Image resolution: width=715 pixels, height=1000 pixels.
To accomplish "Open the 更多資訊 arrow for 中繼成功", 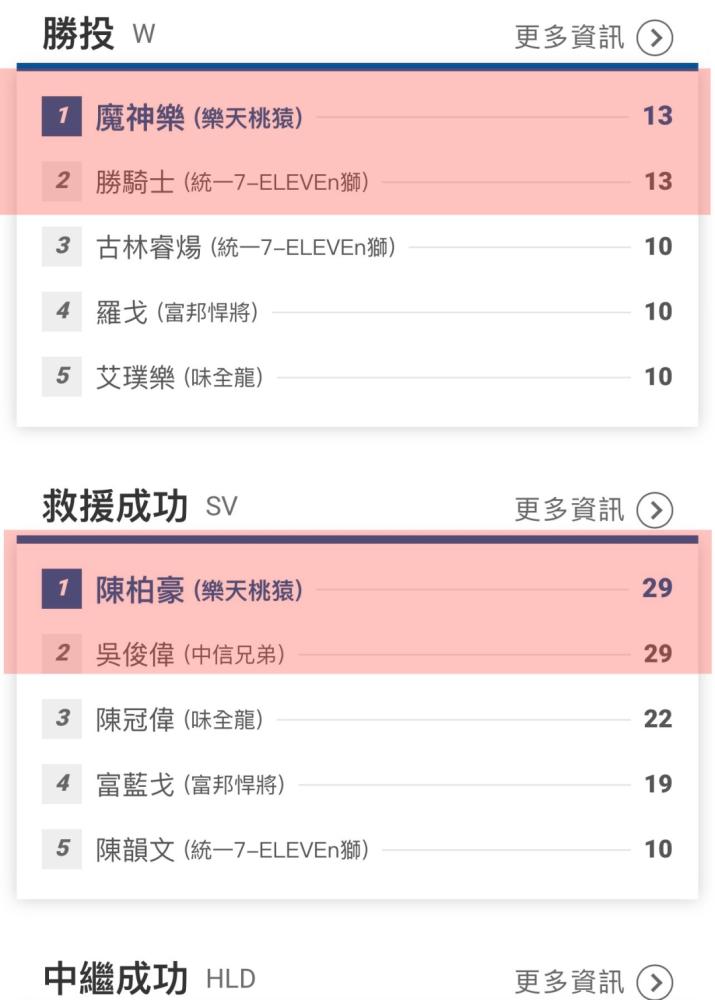I will 654,981.
